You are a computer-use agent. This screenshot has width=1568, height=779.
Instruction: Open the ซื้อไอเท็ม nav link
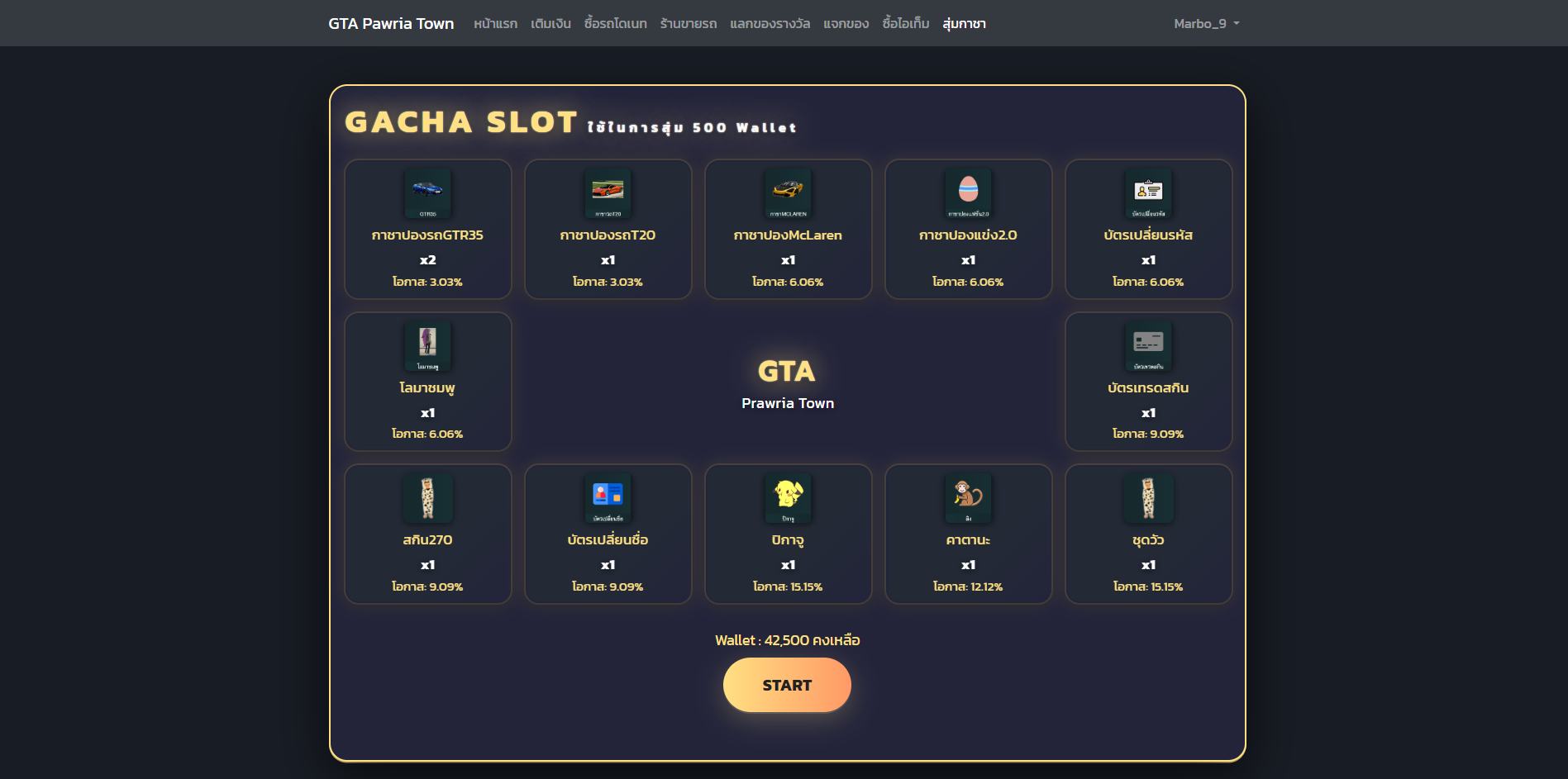pos(905,23)
